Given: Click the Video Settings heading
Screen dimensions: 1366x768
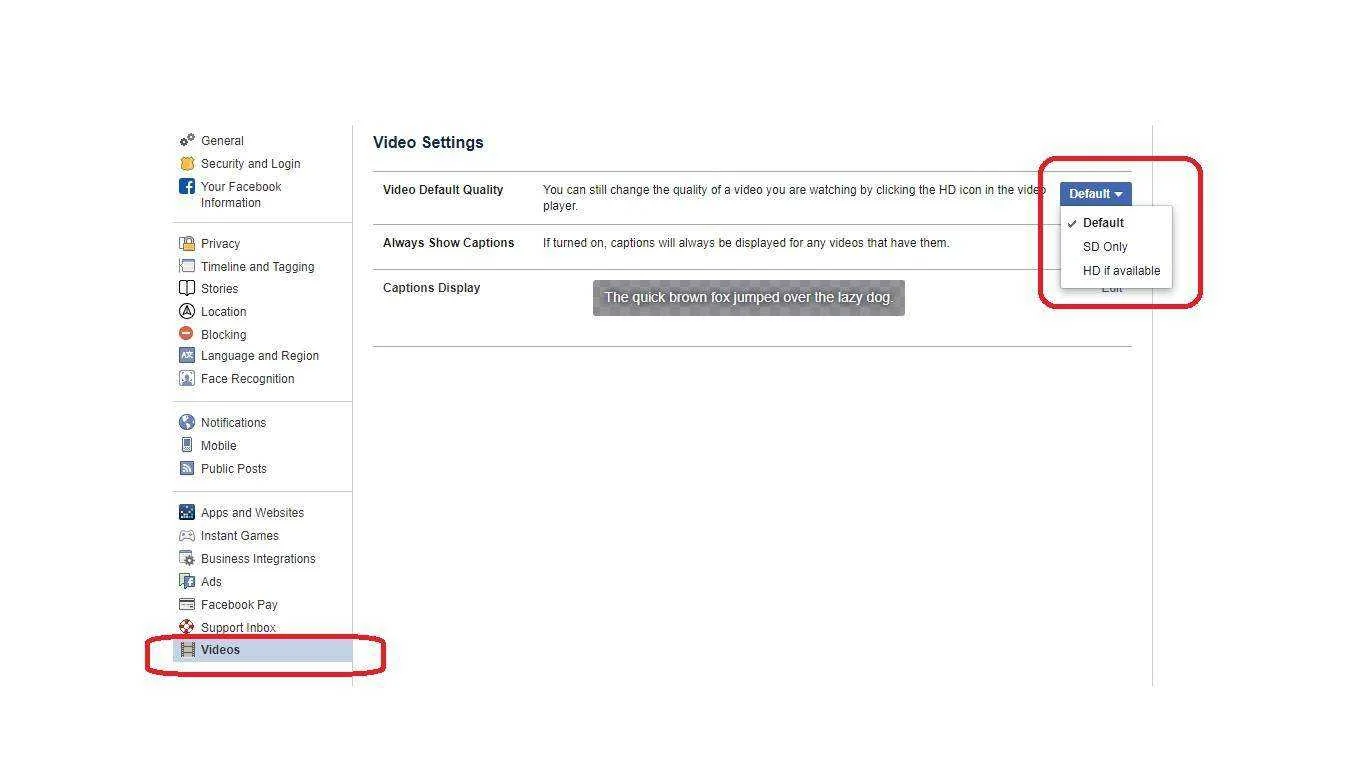Looking at the screenshot, I should [x=428, y=142].
